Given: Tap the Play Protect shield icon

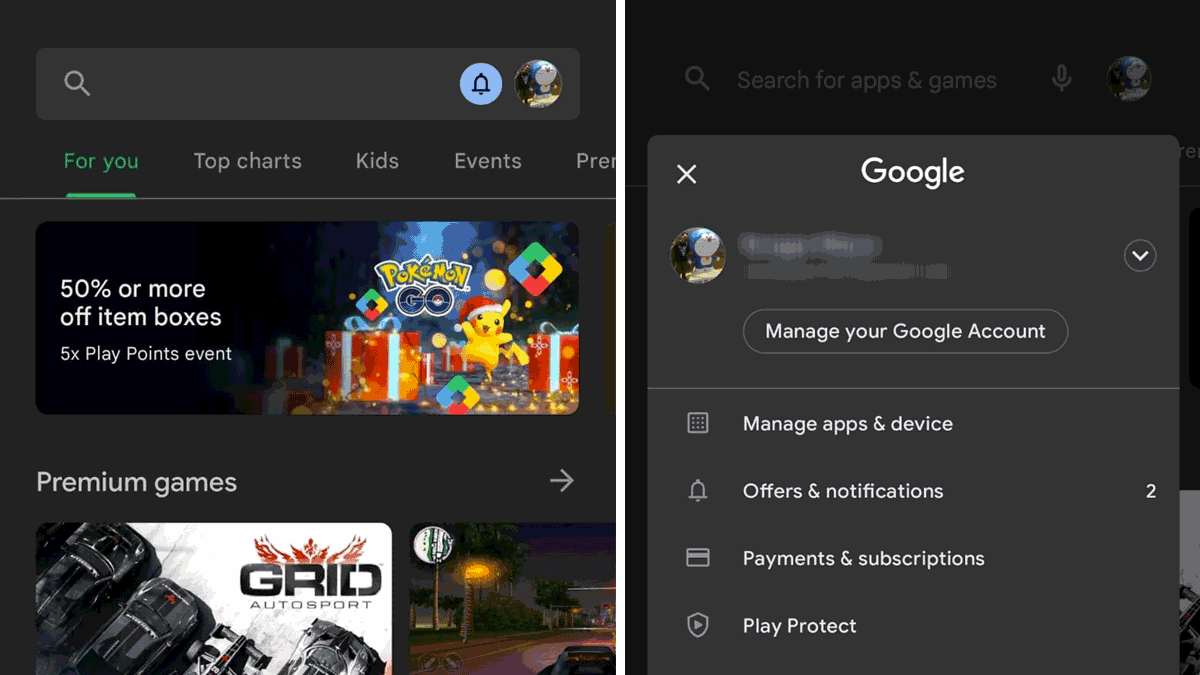Looking at the screenshot, I should point(698,625).
